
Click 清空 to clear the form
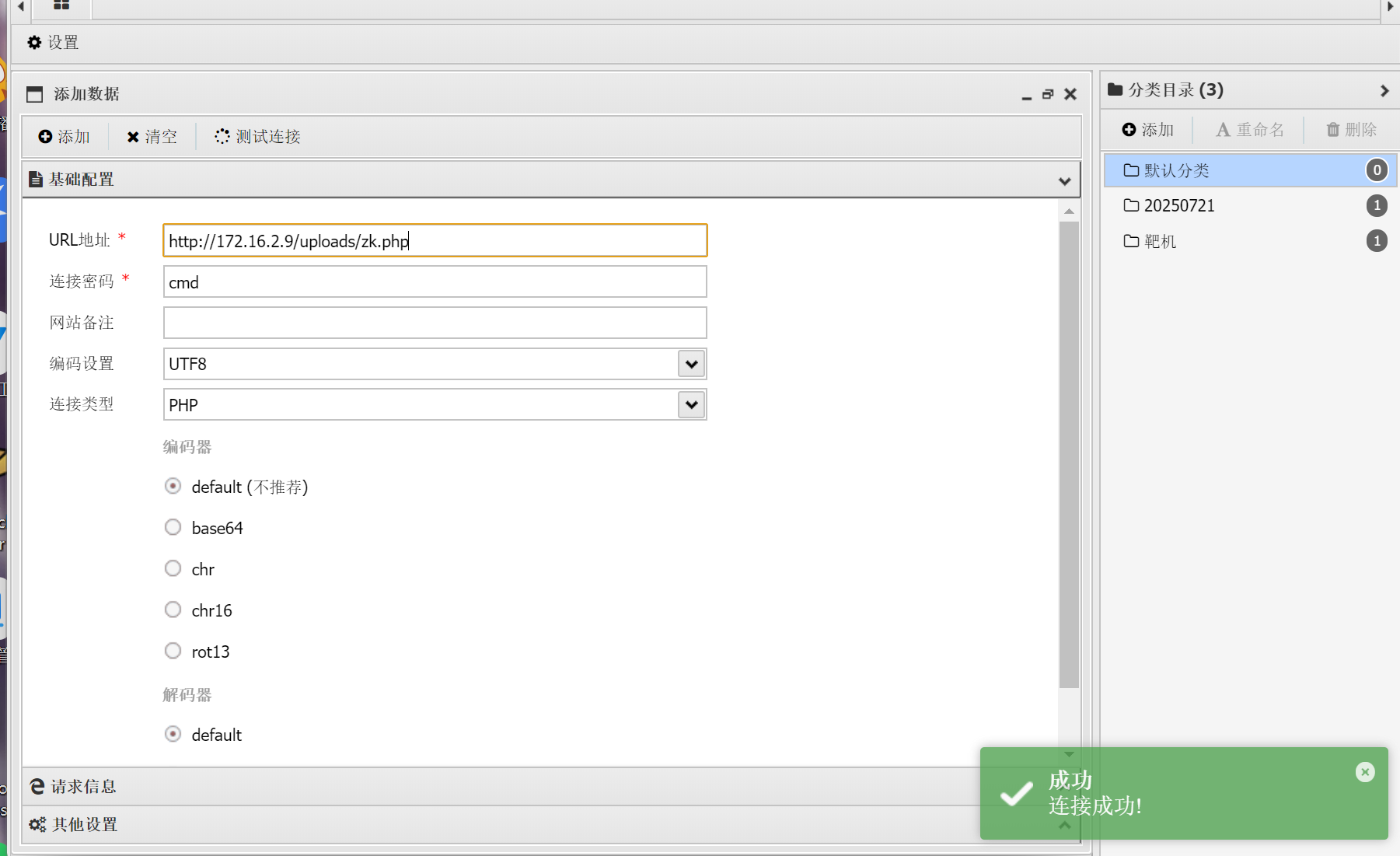click(152, 137)
